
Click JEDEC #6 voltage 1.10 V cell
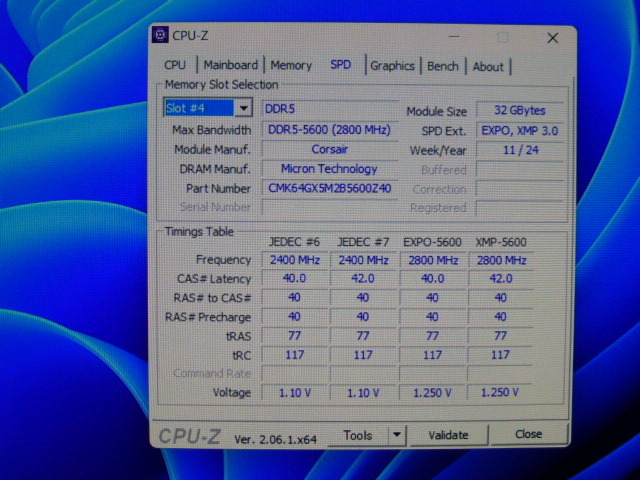pyautogui.click(x=295, y=393)
